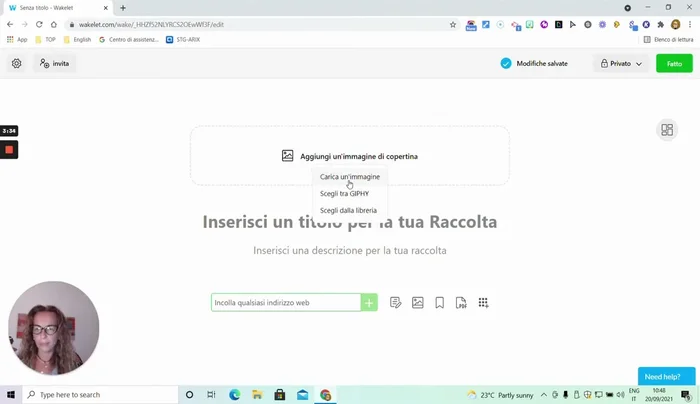Open Chrome three-dot menu
Viewport: 700px width, 404px height.
690,25
